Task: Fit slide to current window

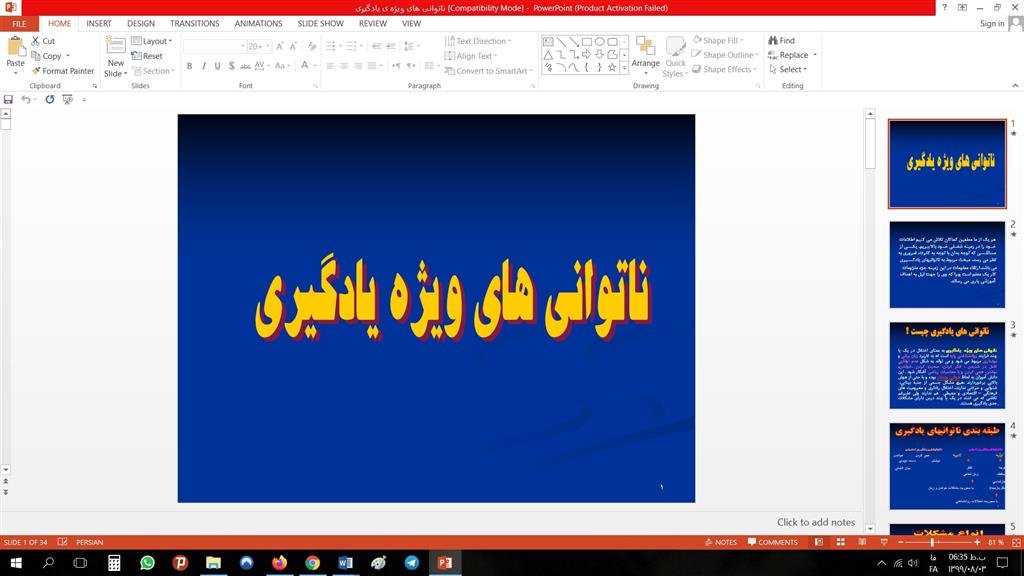Action: [x=1014, y=542]
